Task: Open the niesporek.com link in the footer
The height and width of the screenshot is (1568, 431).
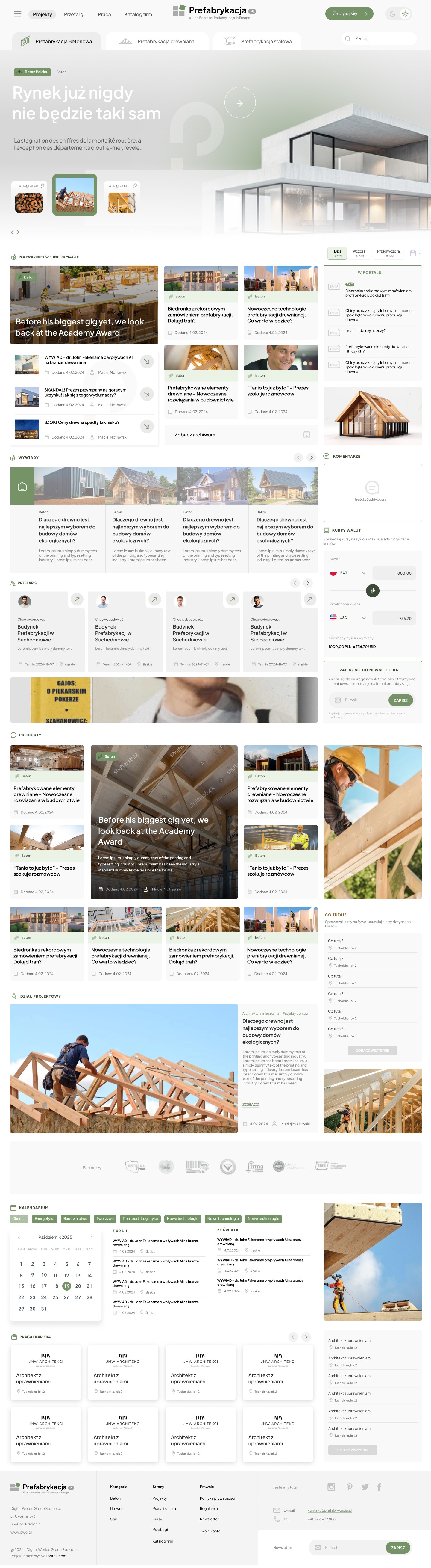Action: 54,1555
